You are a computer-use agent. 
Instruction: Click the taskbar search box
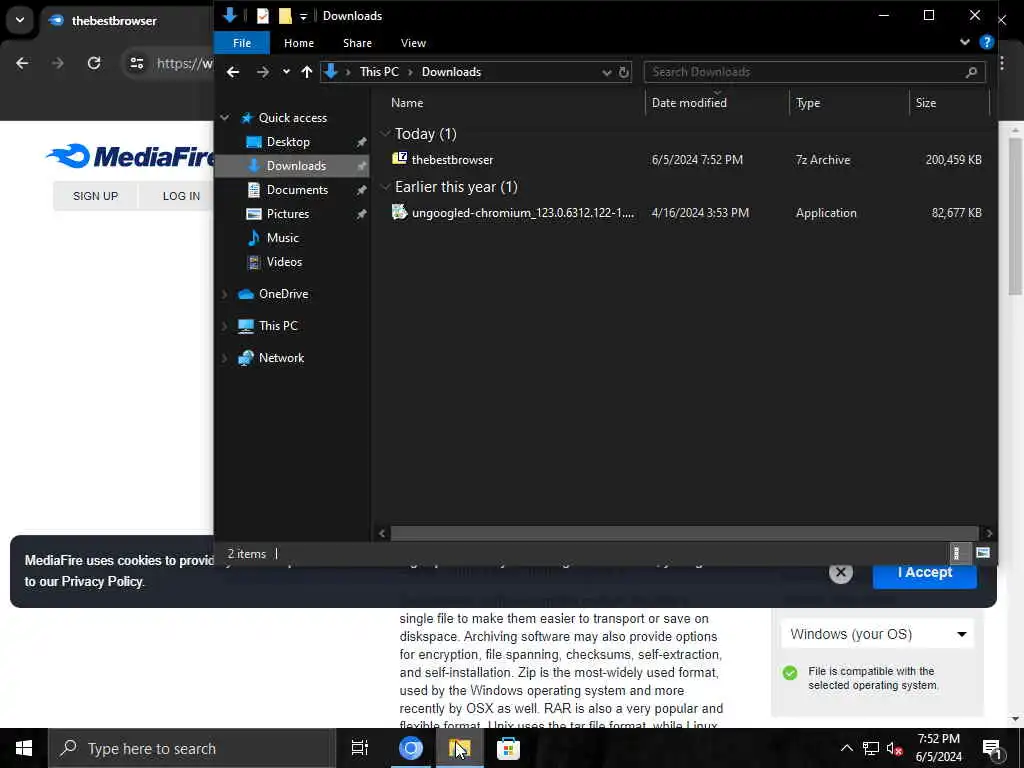(x=192, y=748)
